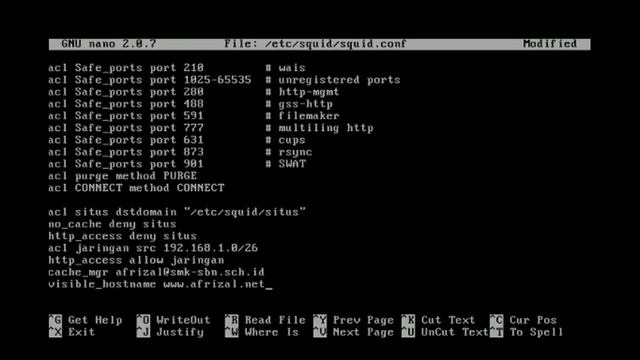Click the ^G Get Help shortcut
The image size is (640, 360).
(x=86, y=320)
